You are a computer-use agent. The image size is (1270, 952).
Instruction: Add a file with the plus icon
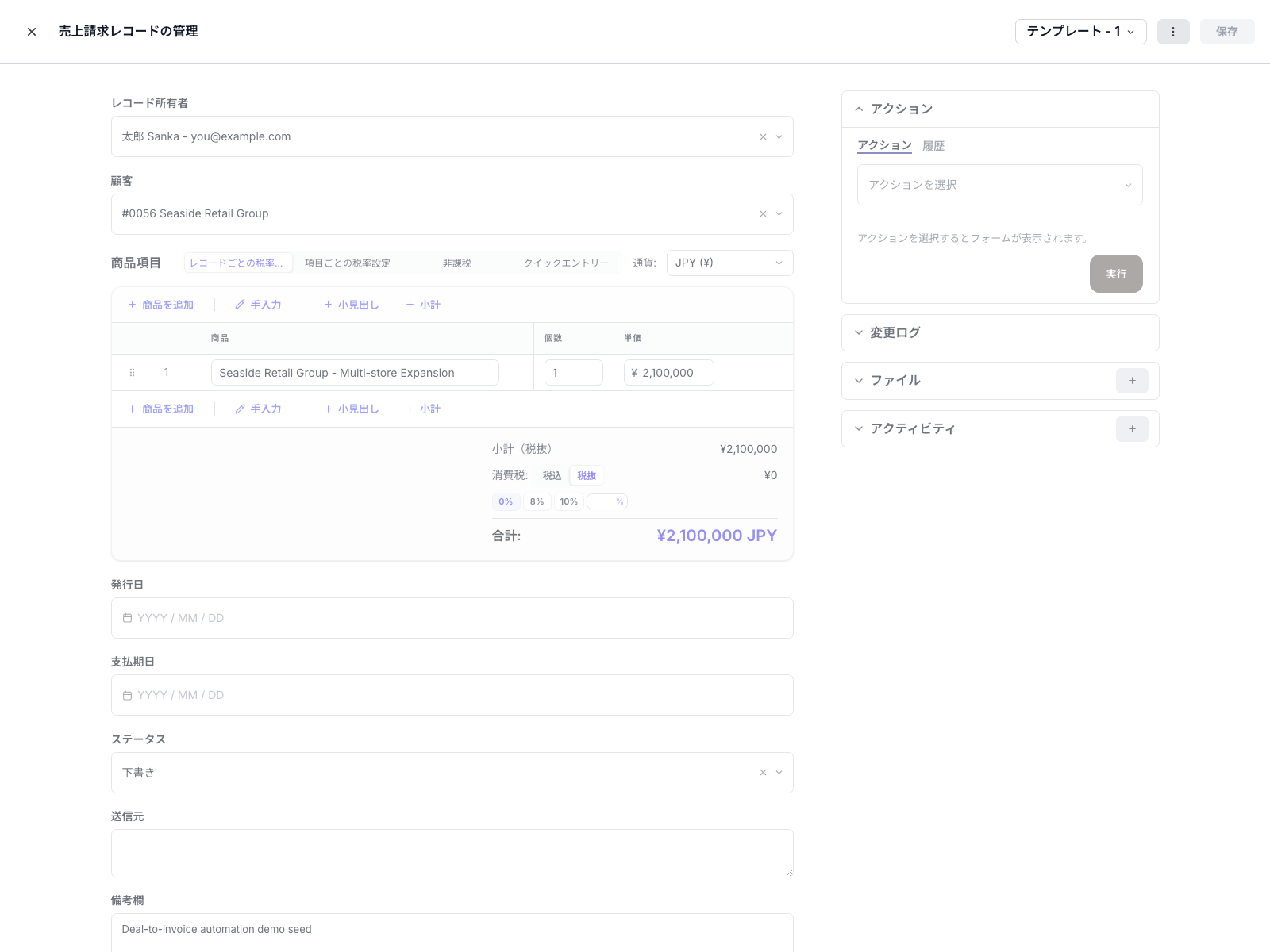tap(1132, 381)
